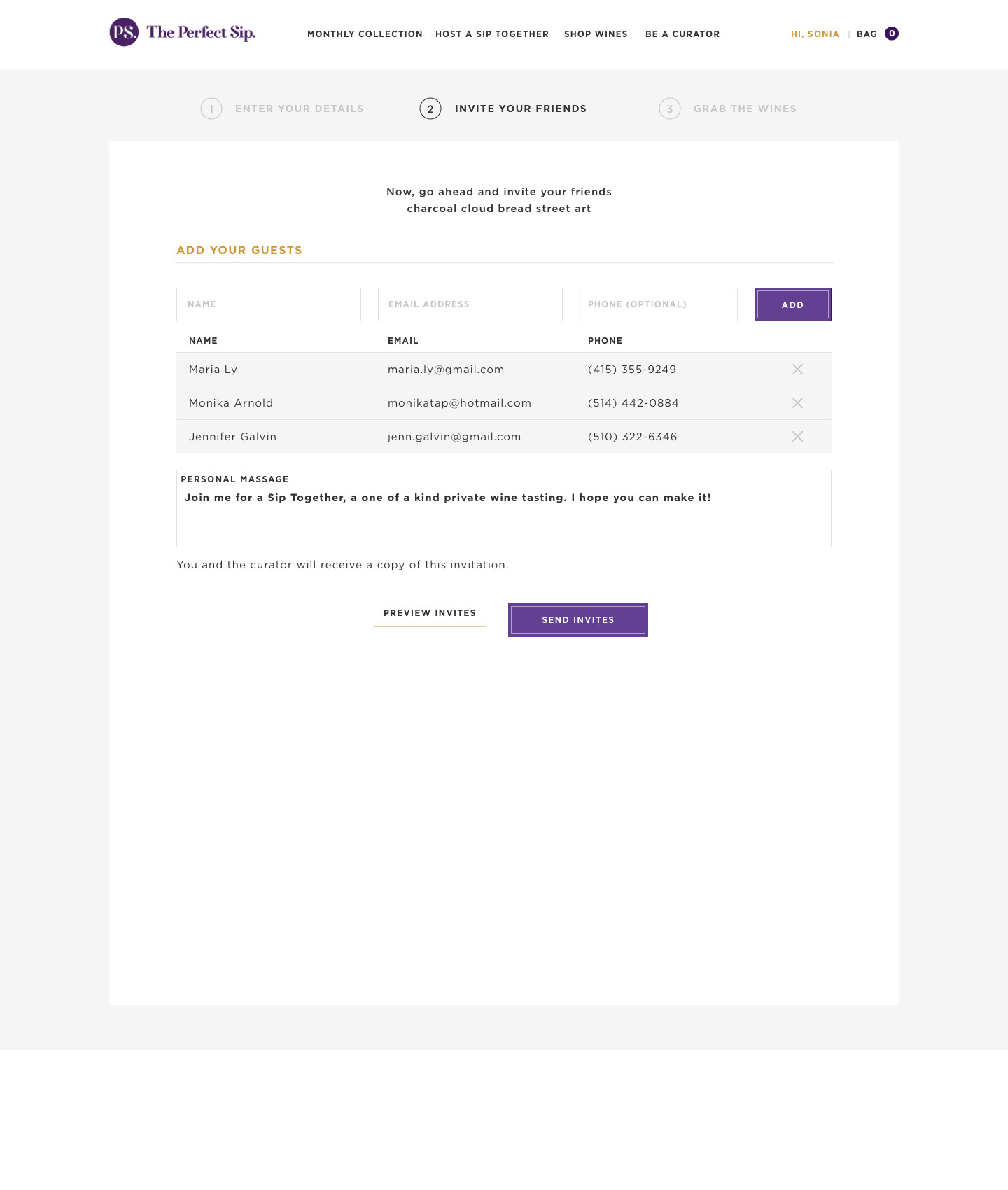Go to Host a Sip Together
1008x1190 pixels.
point(492,34)
